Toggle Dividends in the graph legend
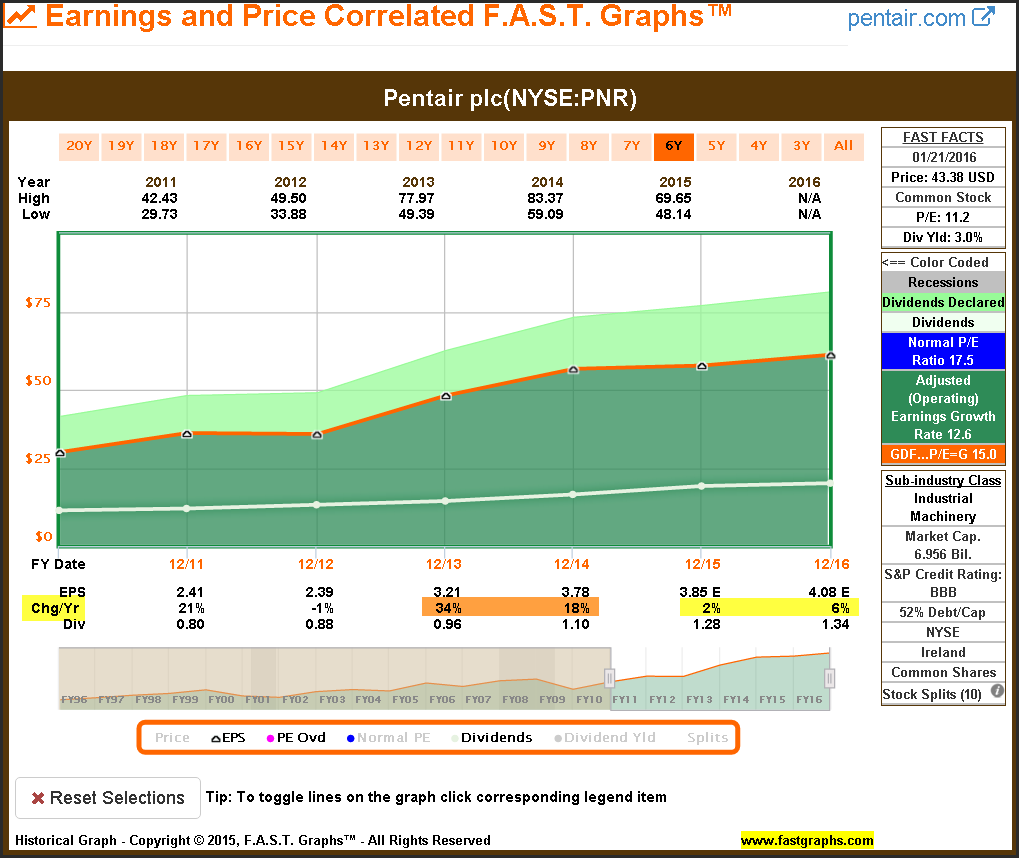The image size is (1019, 858). [489, 738]
